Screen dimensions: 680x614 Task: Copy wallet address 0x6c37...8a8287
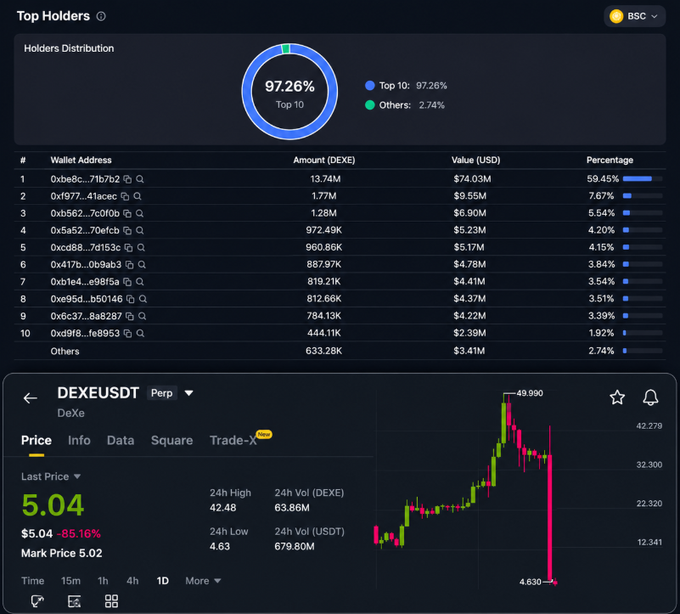pos(129,316)
